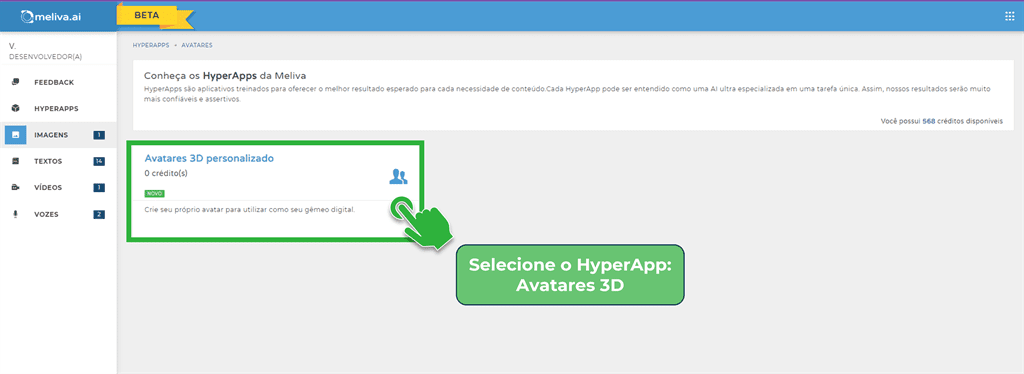
Task: Click the Imagens count badge 1
Action: click(99, 135)
